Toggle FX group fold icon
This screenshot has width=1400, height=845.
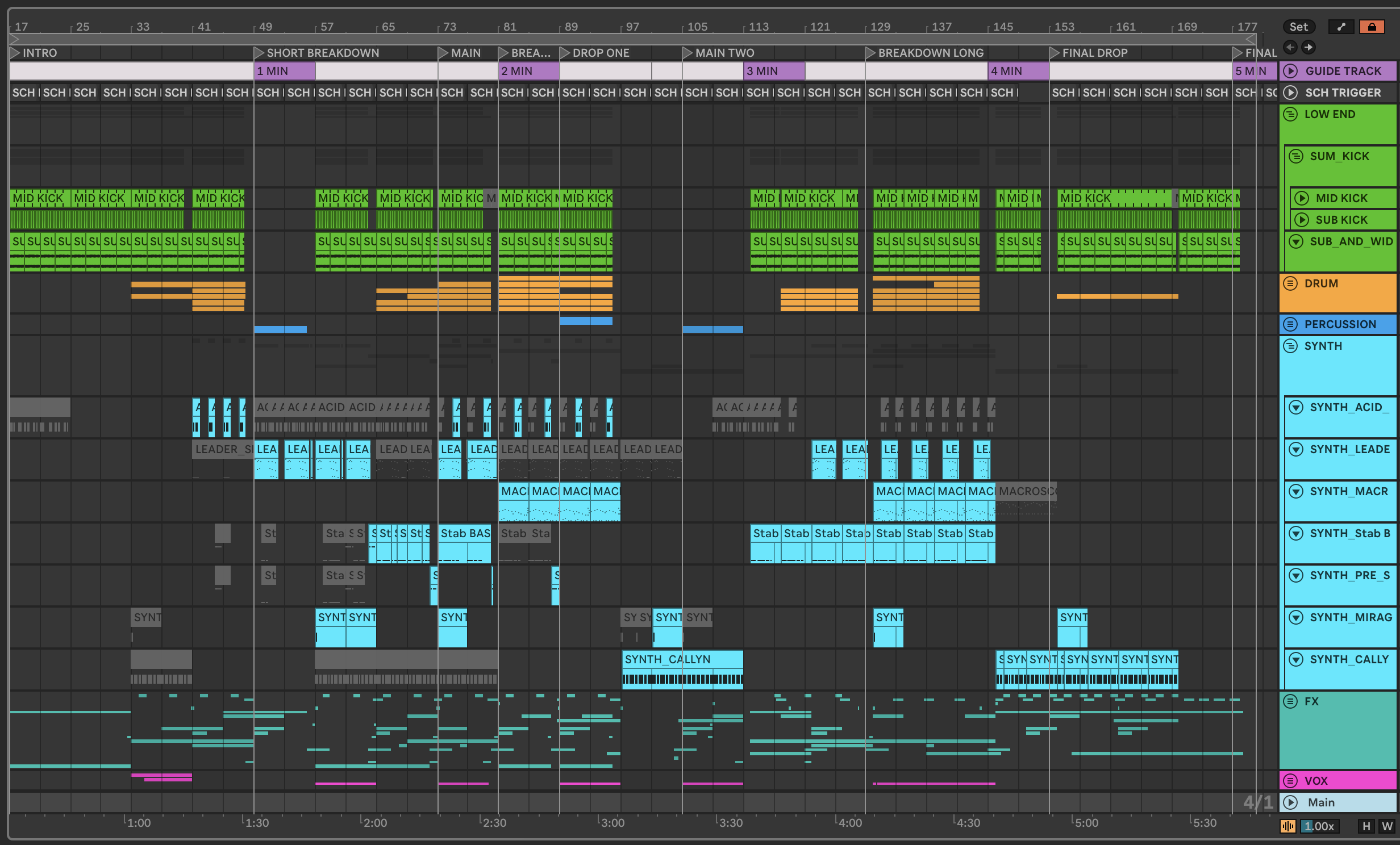click(x=1291, y=701)
